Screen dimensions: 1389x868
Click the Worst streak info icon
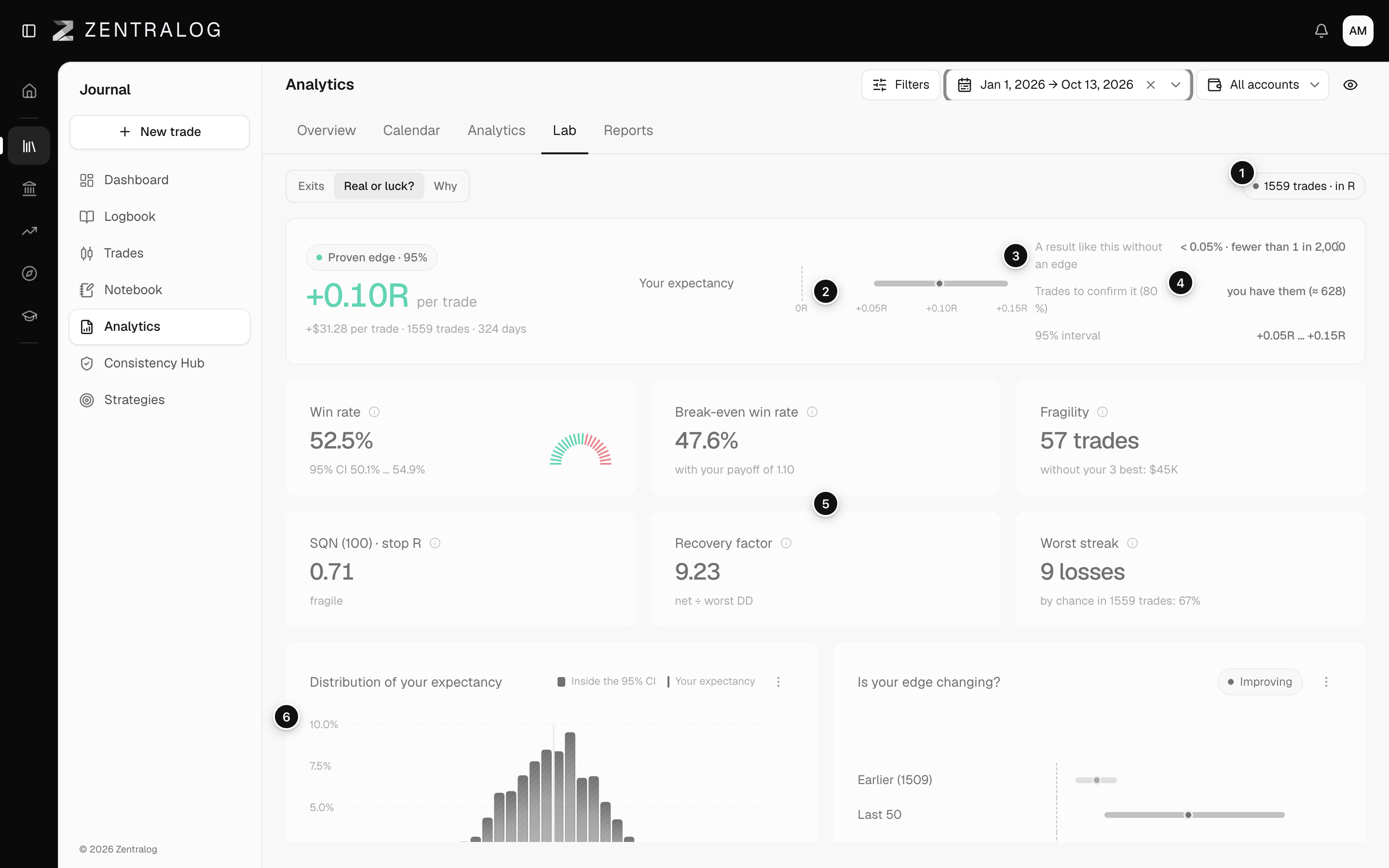point(1132,543)
